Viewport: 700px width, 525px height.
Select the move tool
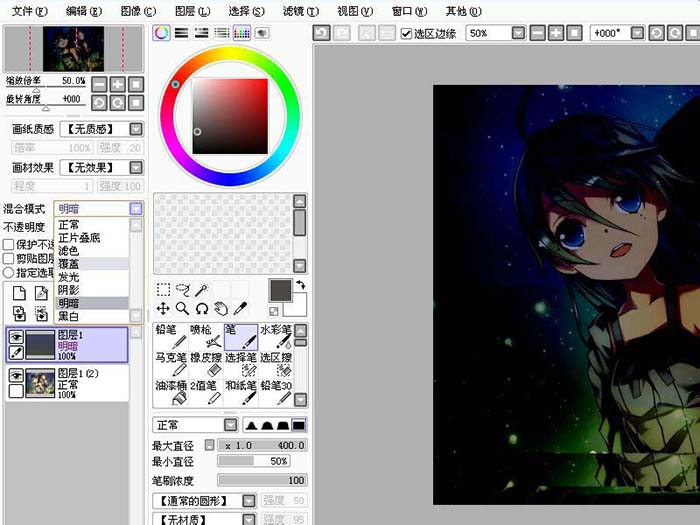coord(163,308)
